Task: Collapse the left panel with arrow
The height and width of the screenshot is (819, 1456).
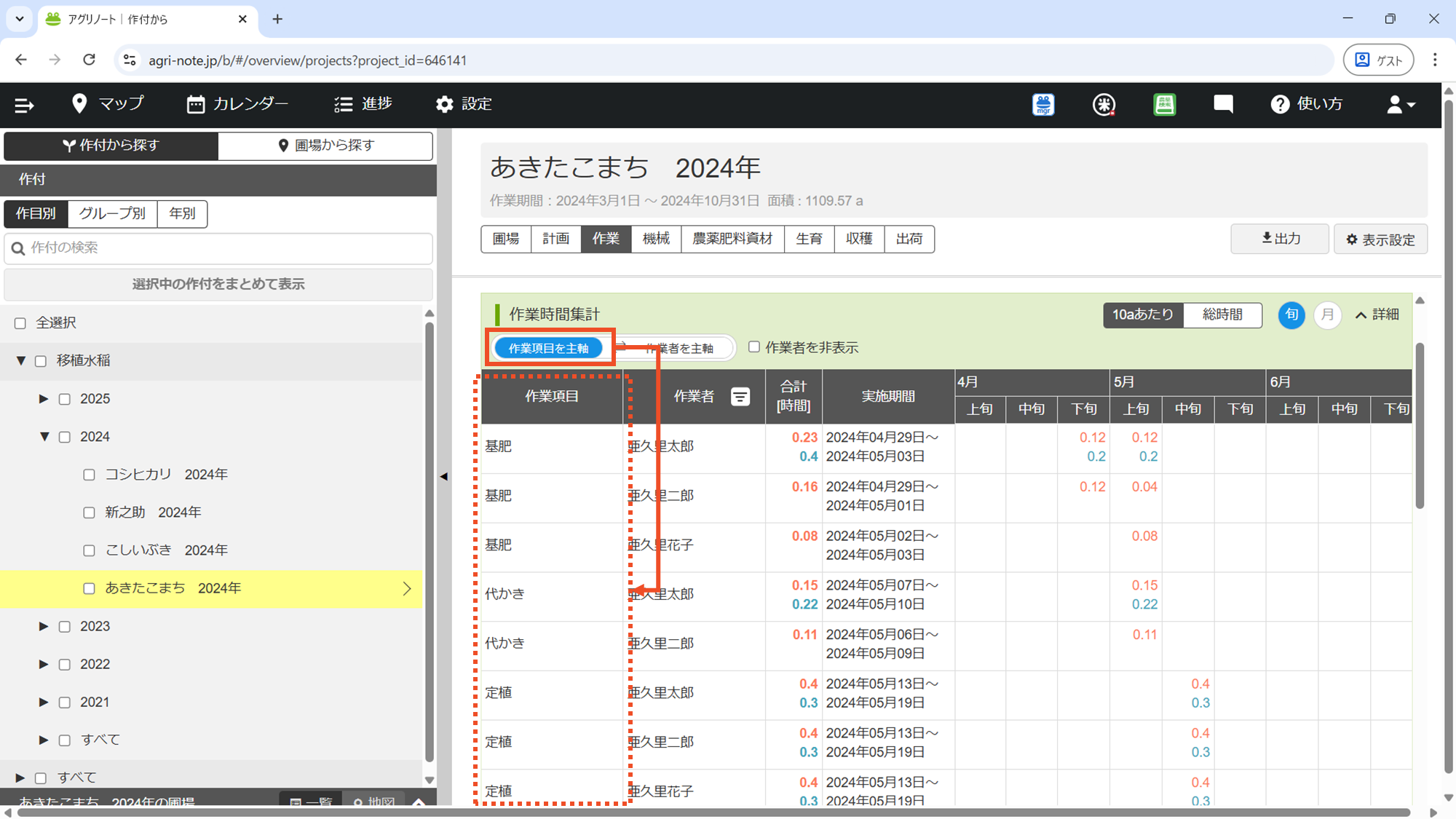Action: (443, 477)
